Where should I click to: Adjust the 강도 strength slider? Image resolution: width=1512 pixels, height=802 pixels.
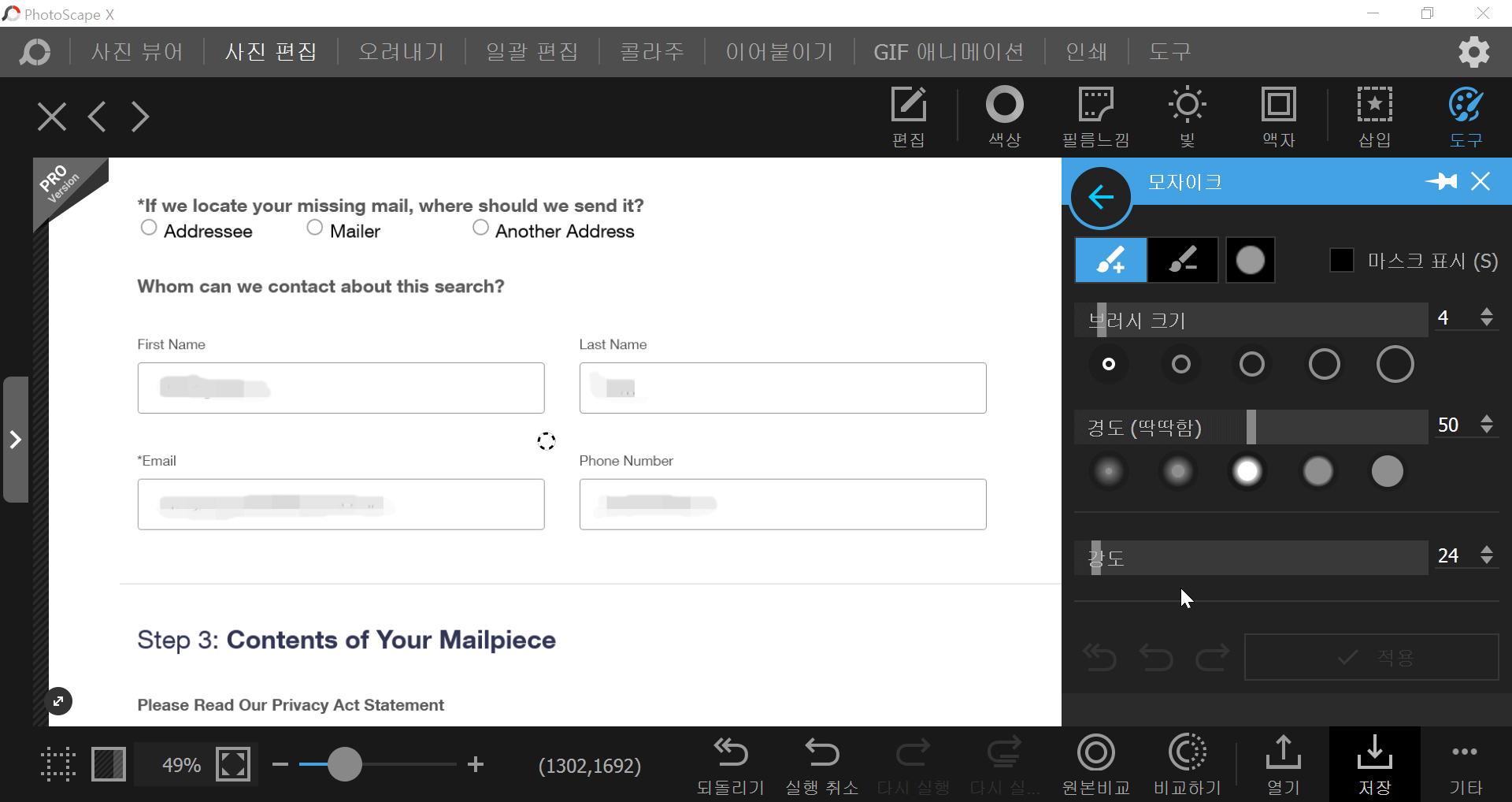pyautogui.click(x=1251, y=558)
